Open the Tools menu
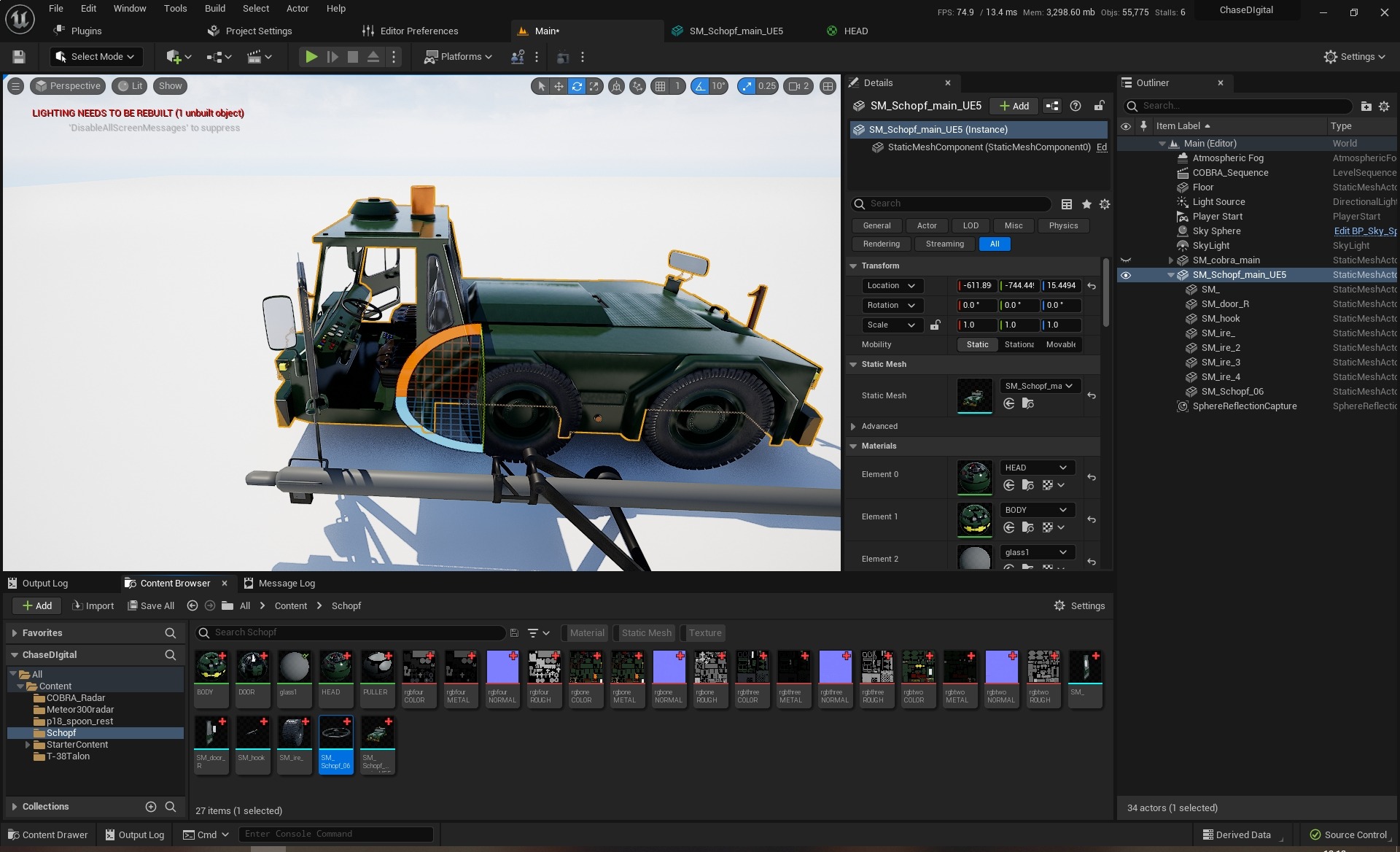Viewport: 1400px width, 852px height. (x=175, y=9)
